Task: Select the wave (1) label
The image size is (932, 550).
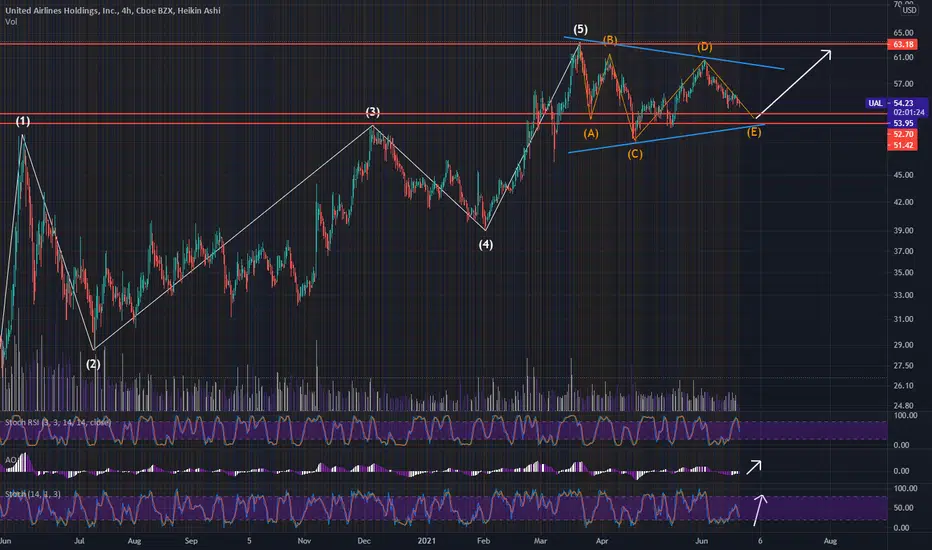Action: 23,121
